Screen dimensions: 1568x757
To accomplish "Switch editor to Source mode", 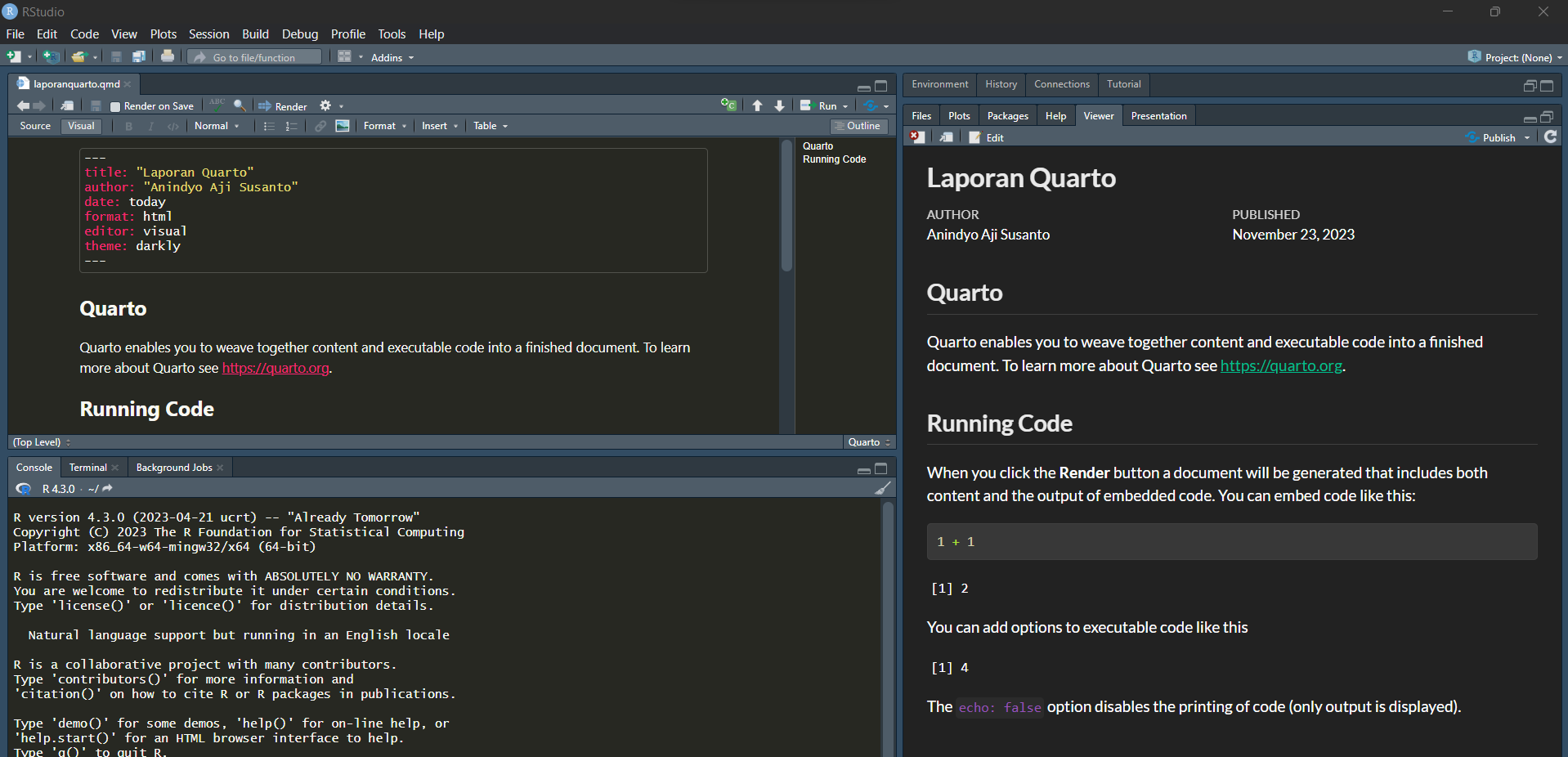I will (35, 126).
